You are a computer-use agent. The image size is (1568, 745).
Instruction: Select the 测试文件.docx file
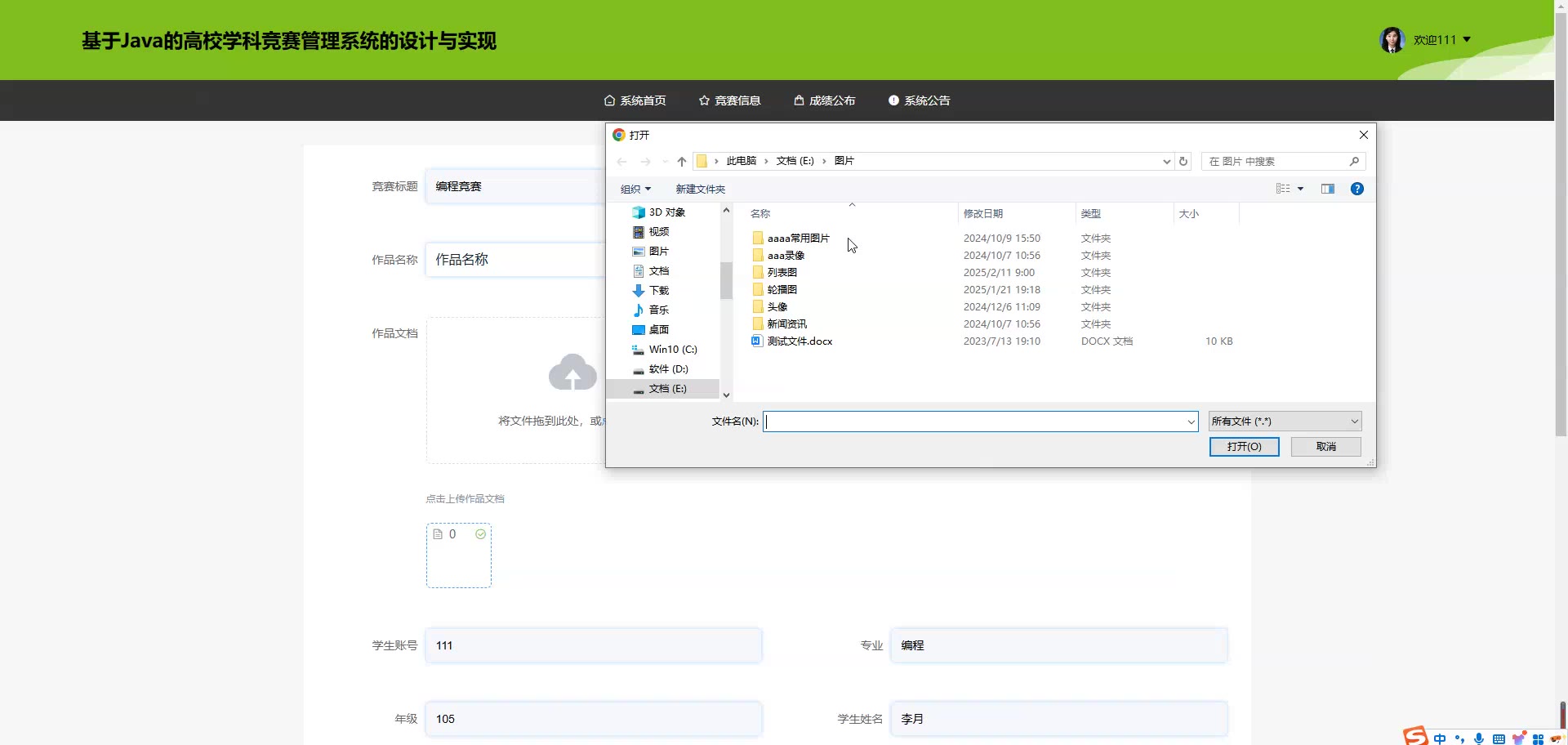[792, 341]
